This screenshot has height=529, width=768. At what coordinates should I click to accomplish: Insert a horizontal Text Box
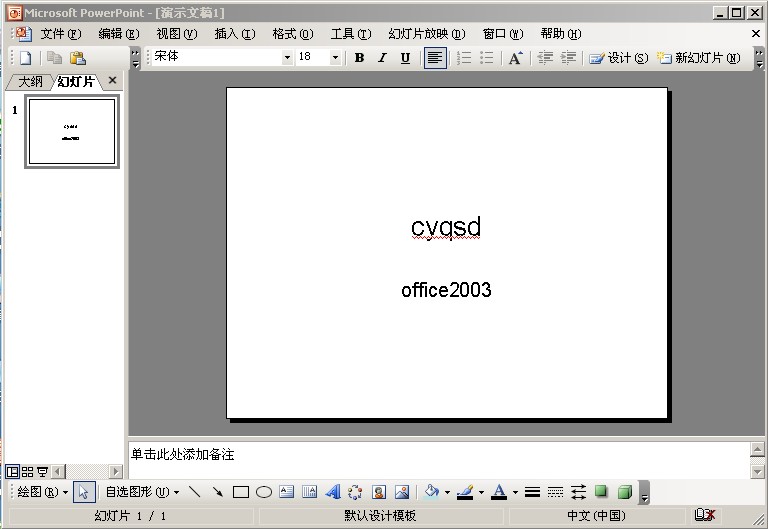click(x=287, y=492)
